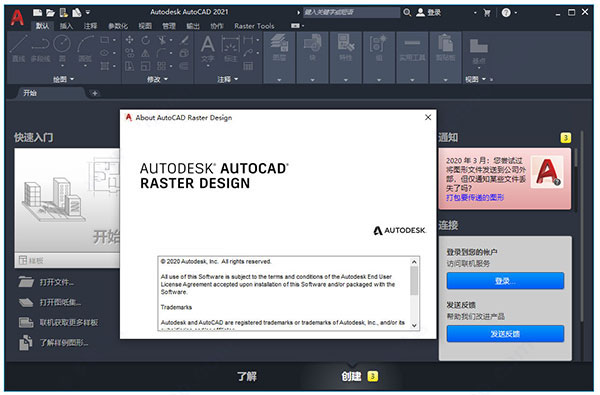Open the Block (块) panel button

tap(312, 57)
